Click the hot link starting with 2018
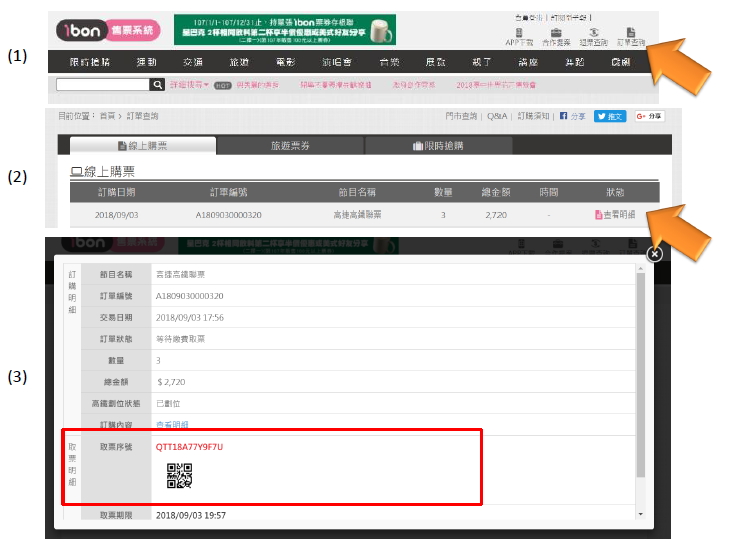This screenshot has width=733, height=550. (x=496, y=85)
